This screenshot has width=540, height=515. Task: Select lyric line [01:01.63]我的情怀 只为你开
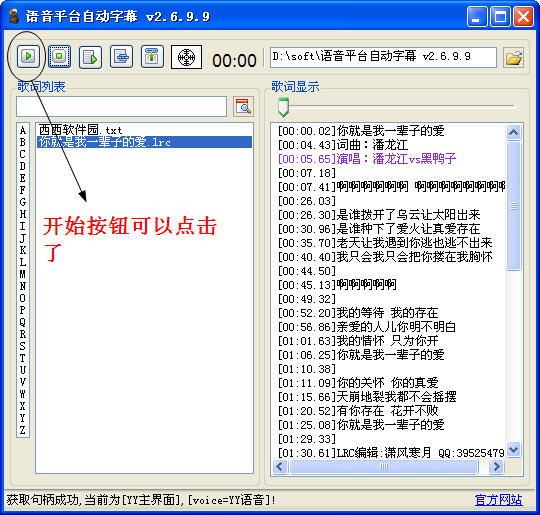coord(358,341)
